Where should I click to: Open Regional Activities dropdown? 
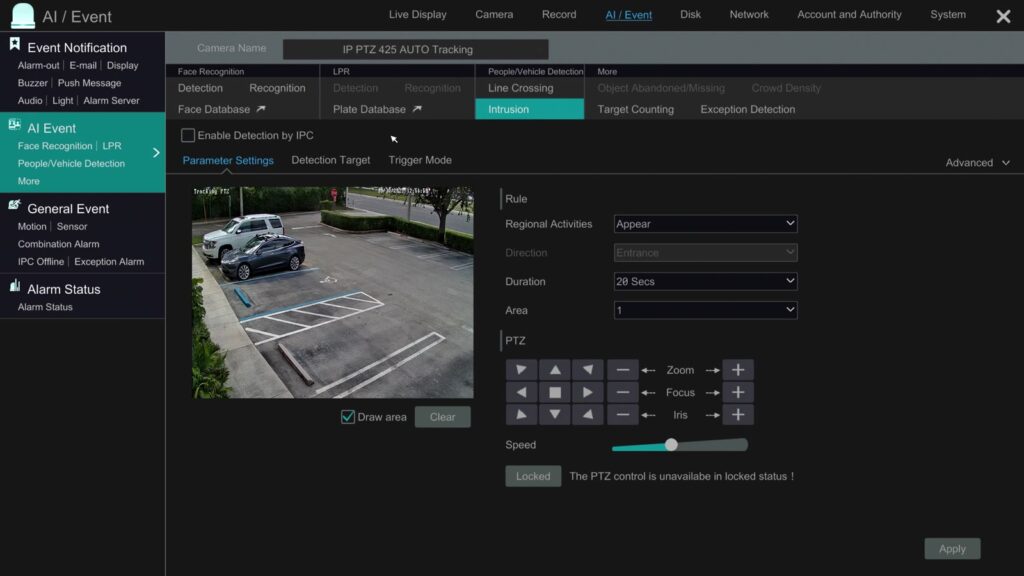click(x=705, y=224)
